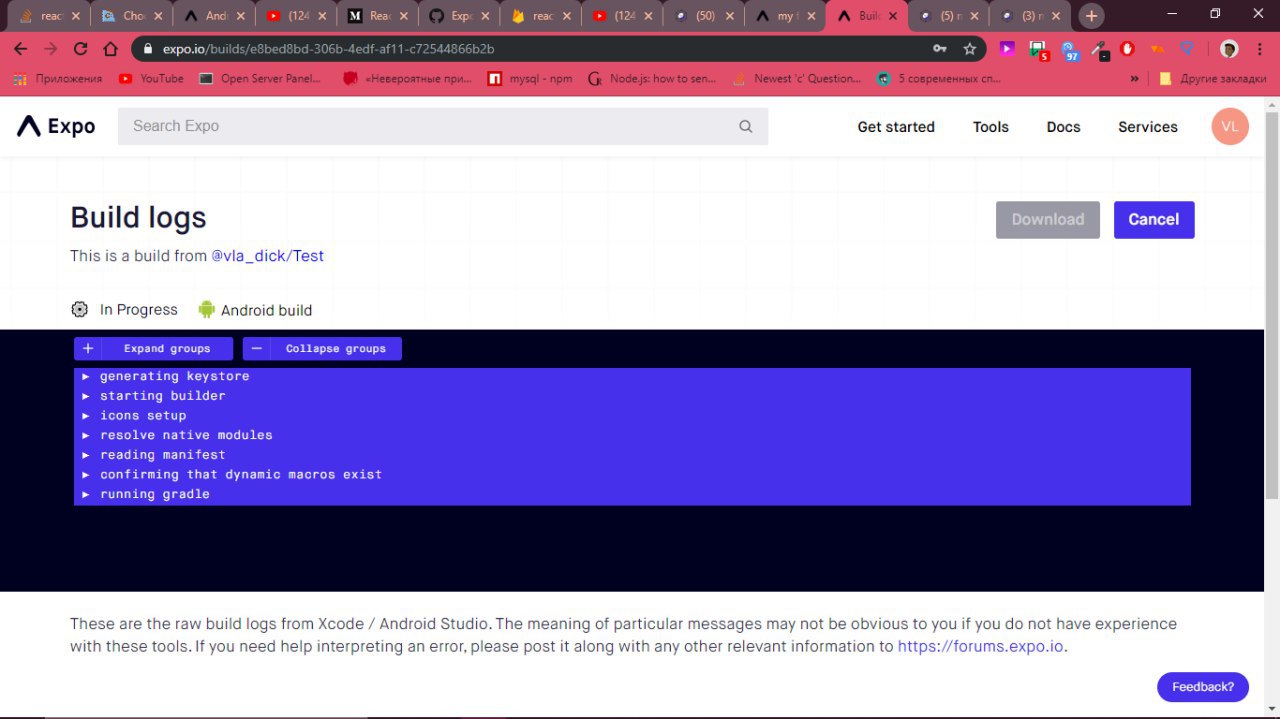Expand the resolve native modules log group
This screenshot has width=1280, height=719.
pyautogui.click(x=632, y=435)
